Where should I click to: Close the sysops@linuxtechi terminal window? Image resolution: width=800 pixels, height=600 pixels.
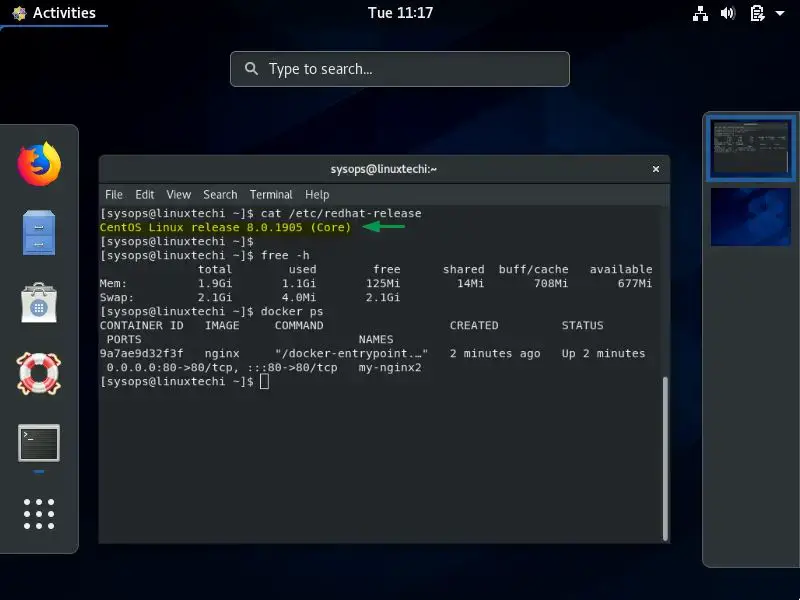click(x=656, y=169)
